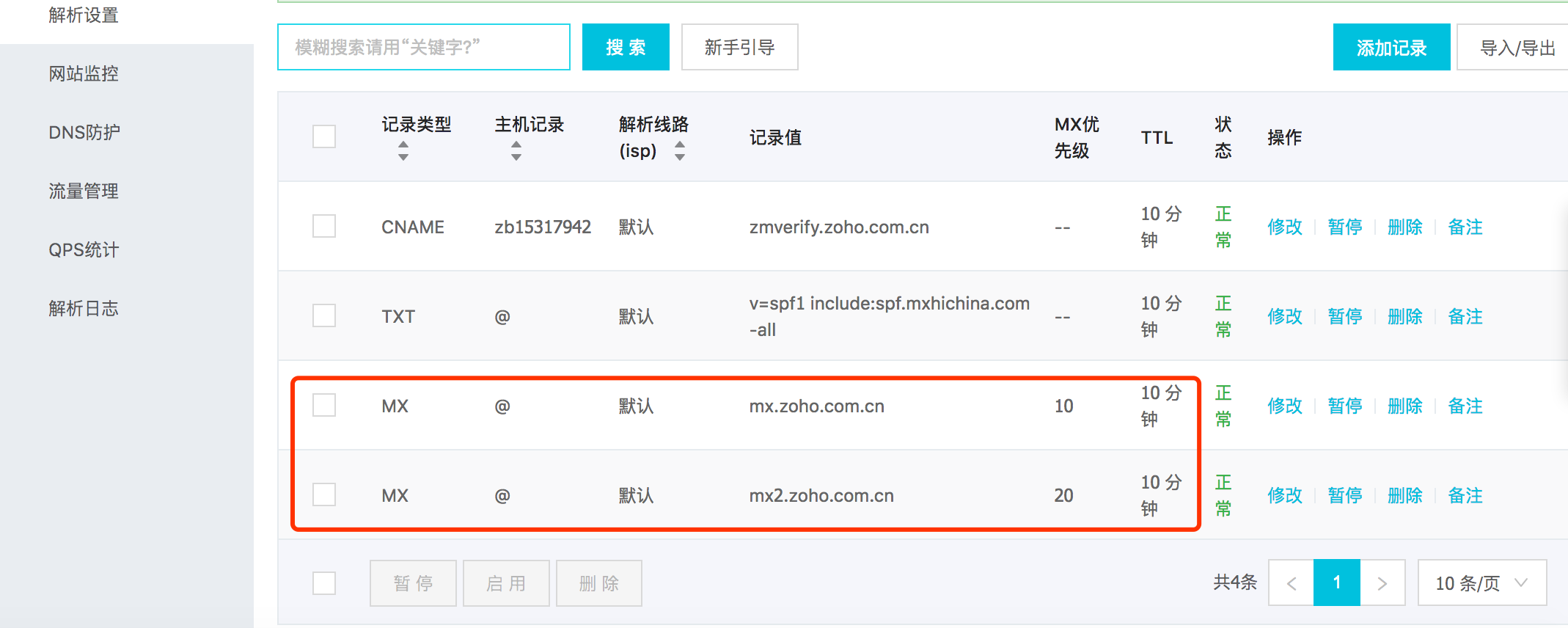Click the CNAME record type cell
Viewport: 1568px width, 628px height.
(x=413, y=227)
